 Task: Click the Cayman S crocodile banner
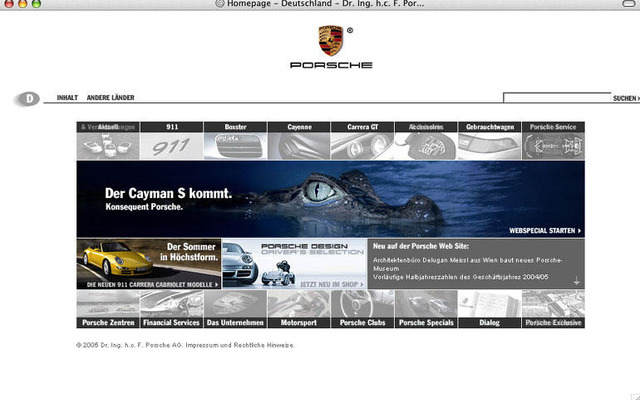[x=330, y=199]
